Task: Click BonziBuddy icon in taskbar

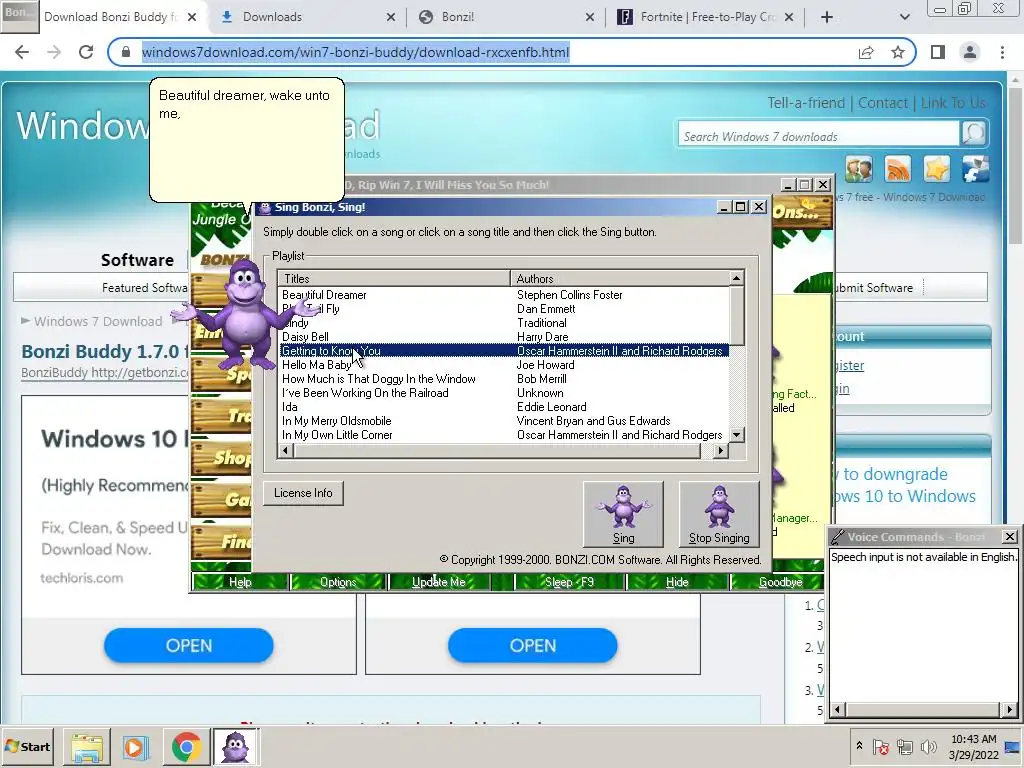Action: (235, 747)
